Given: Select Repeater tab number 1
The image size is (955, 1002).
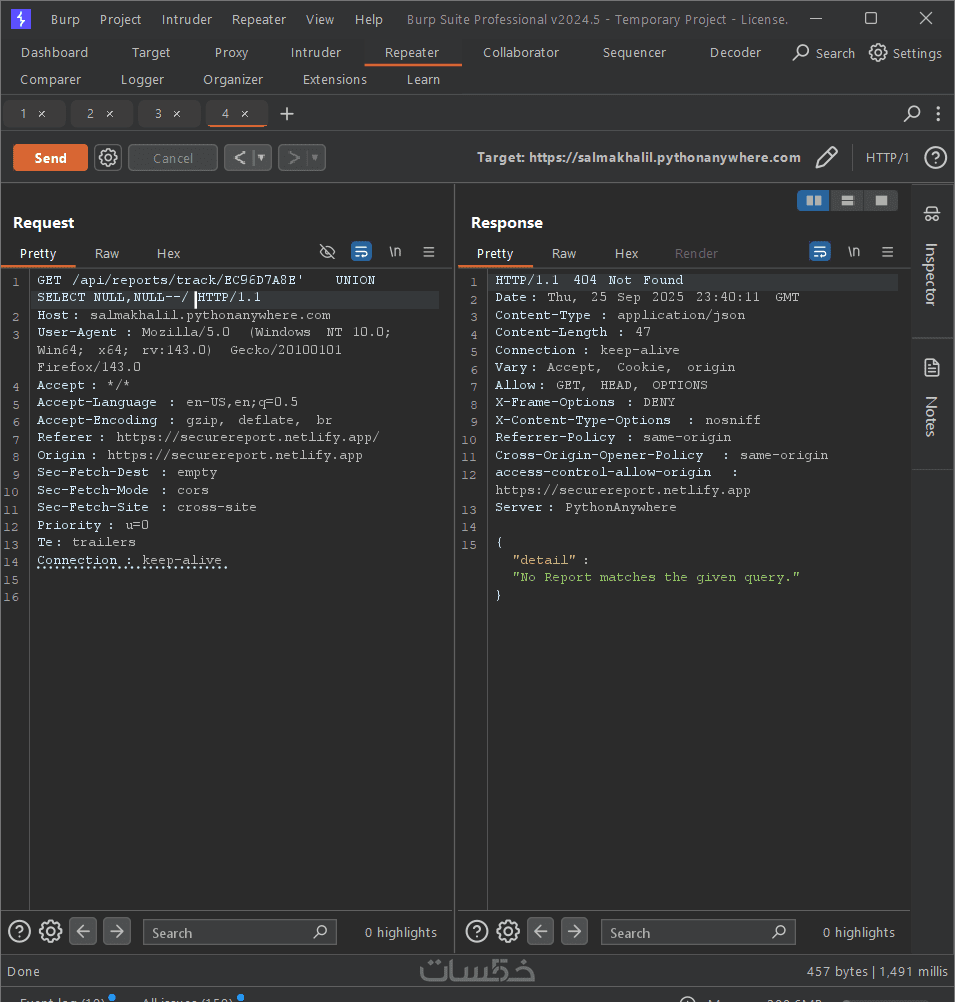Looking at the screenshot, I should tap(24, 114).
